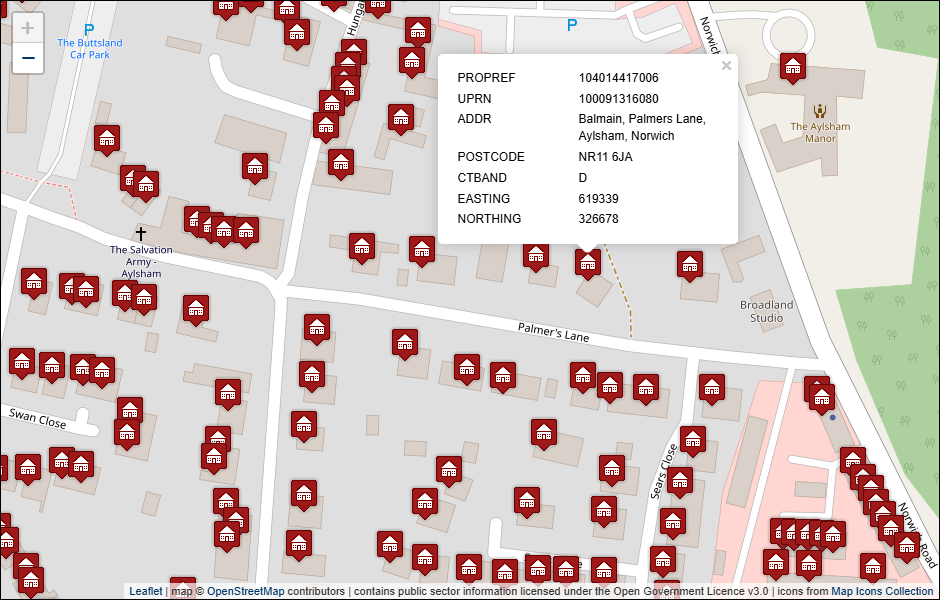The width and height of the screenshot is (940, 600).
Task: Pick the house marker below The Buttsland Car Park
Action: [107, 139]
